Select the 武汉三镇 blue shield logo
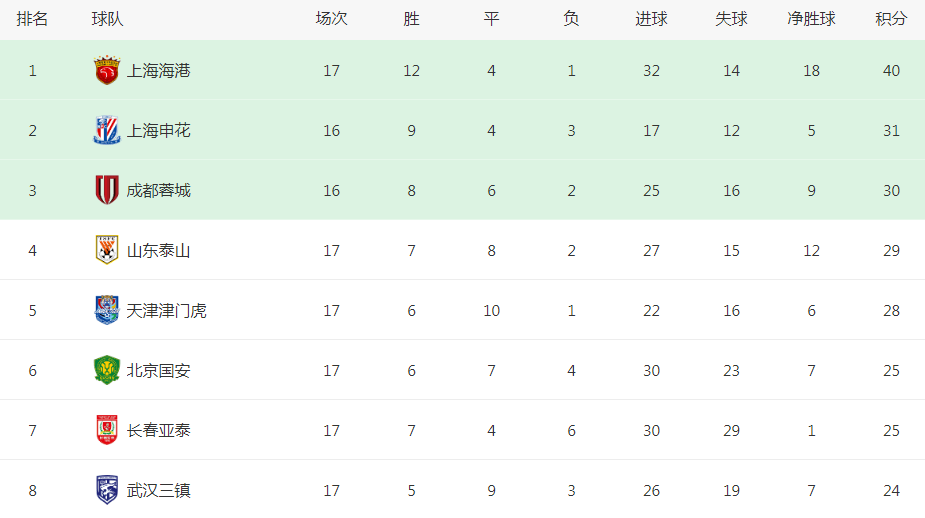The image size is (925, 518). click(x=107, y=490)
